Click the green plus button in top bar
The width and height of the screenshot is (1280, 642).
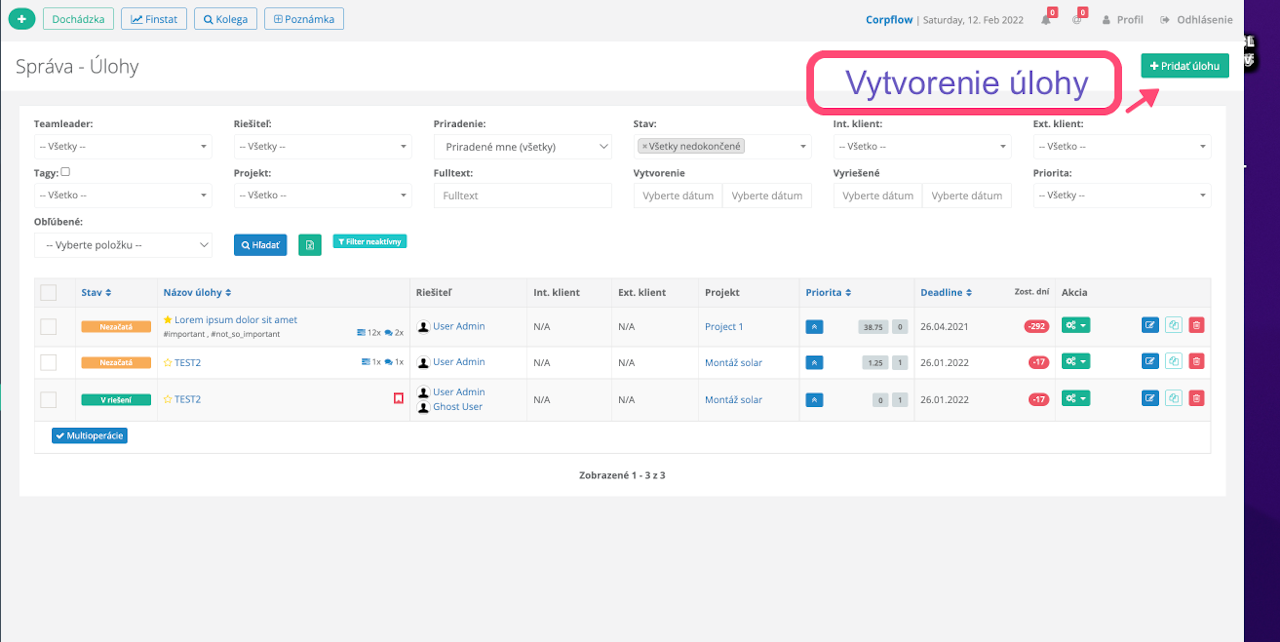[x=22, y=18]
